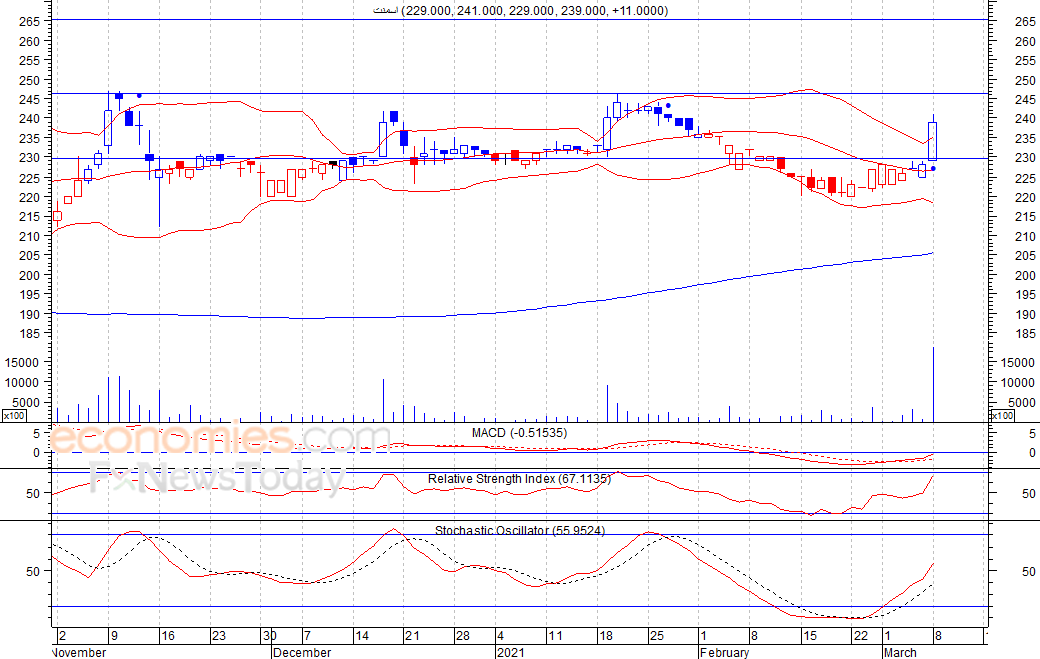Click date label 30 on the time axis
Screen dimensions: 1040x659
click(x=269, y=636)
